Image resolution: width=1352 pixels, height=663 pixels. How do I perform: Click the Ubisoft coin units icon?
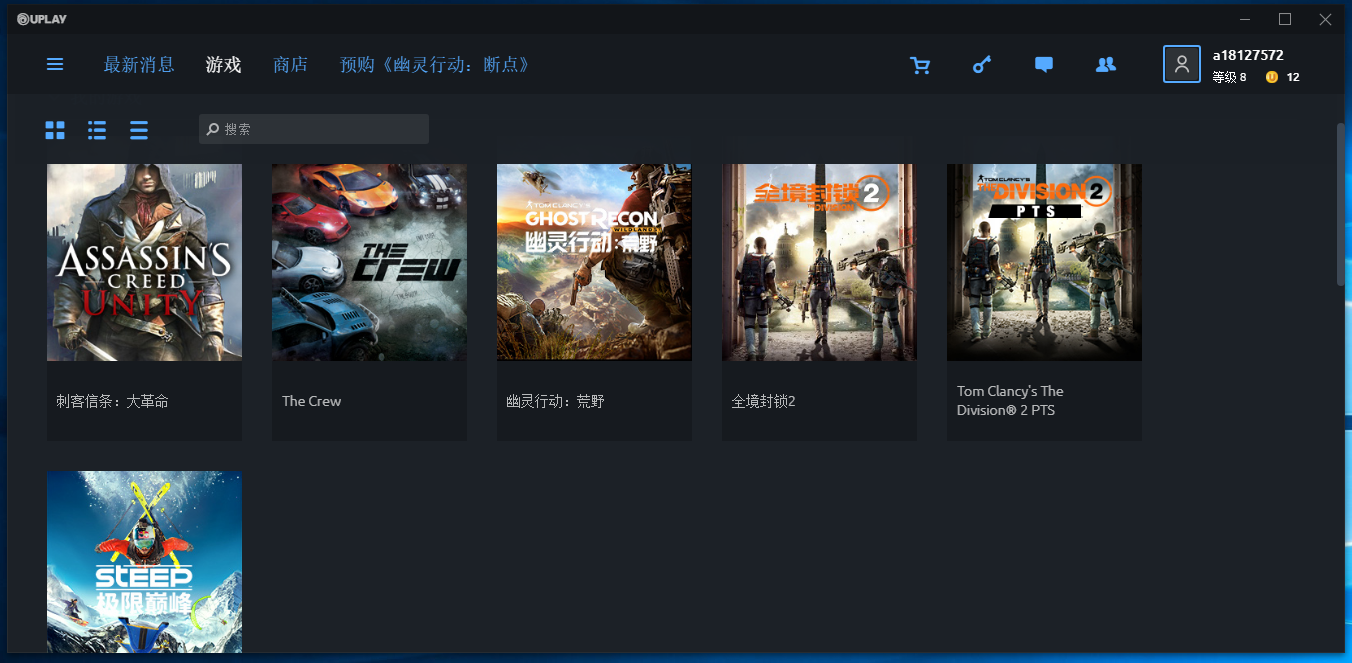(x=1272, y=77)
